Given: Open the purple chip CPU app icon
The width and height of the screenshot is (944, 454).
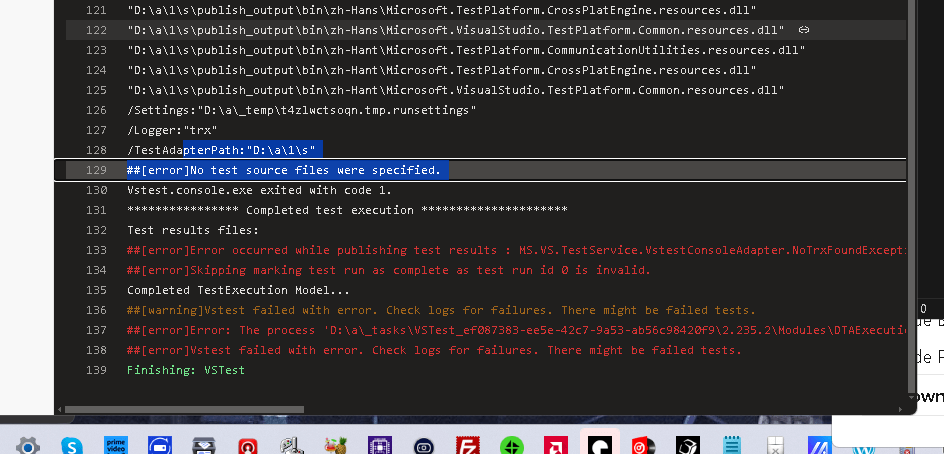Looking at the screenshot, I should (x=379, y=446).
